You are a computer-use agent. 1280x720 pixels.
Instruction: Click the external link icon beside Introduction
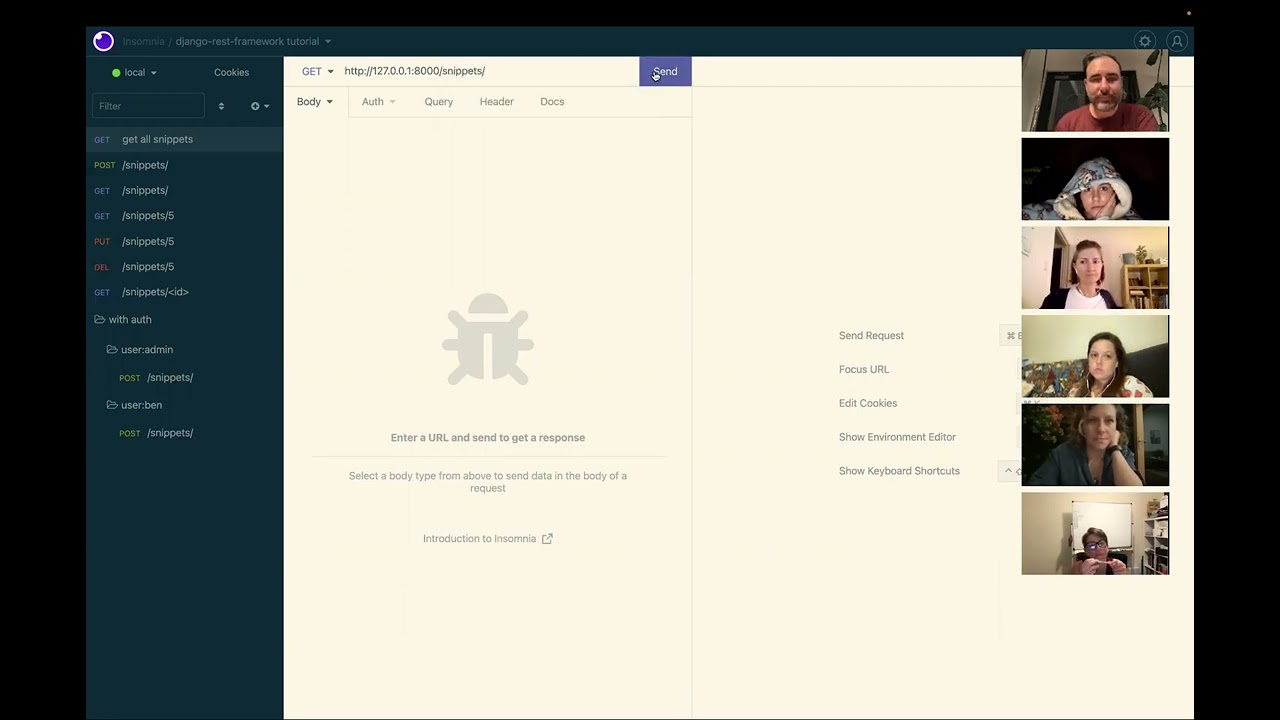click(x=547, y=538)
